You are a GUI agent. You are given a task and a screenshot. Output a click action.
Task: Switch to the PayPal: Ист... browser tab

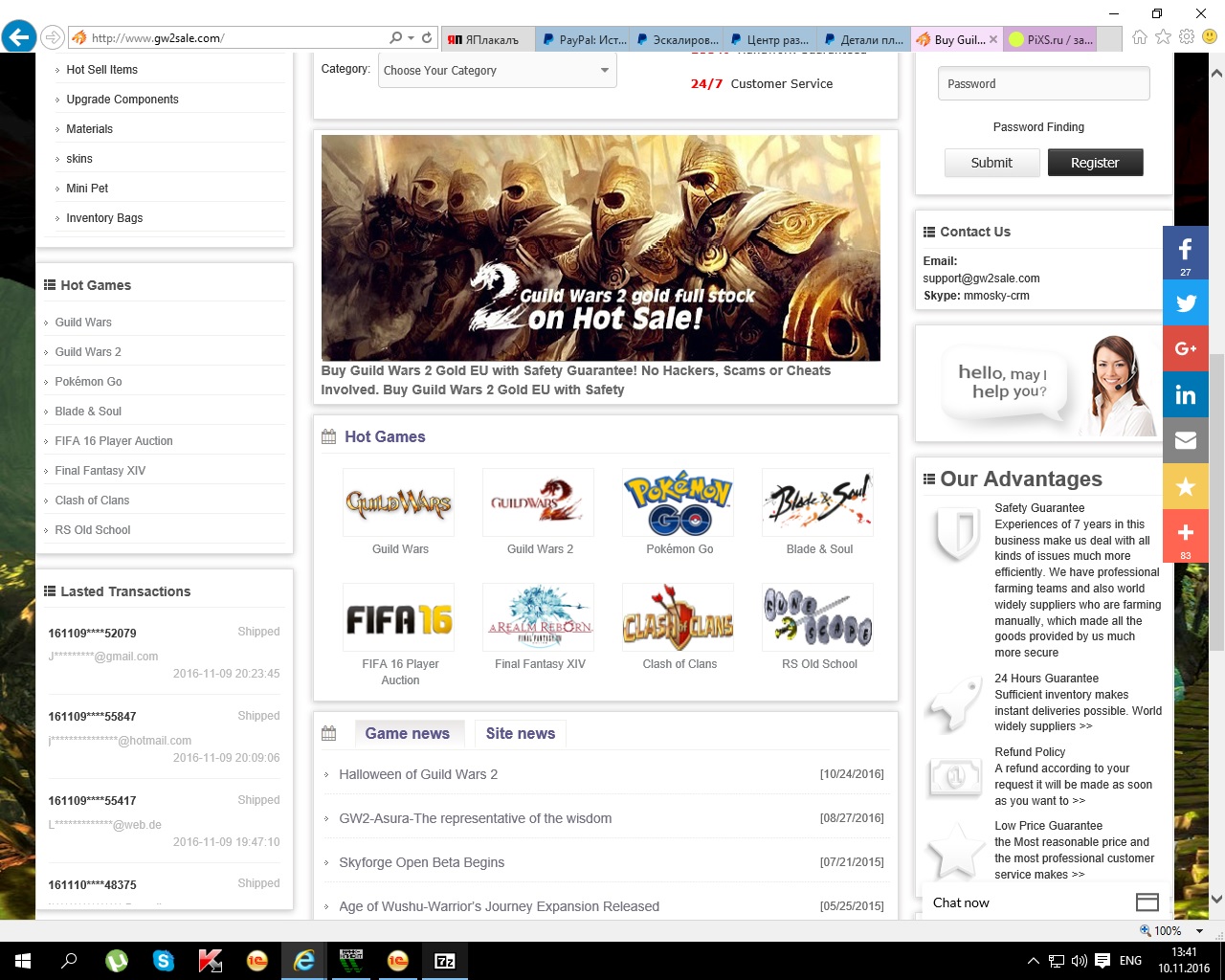tap(583, 39)
